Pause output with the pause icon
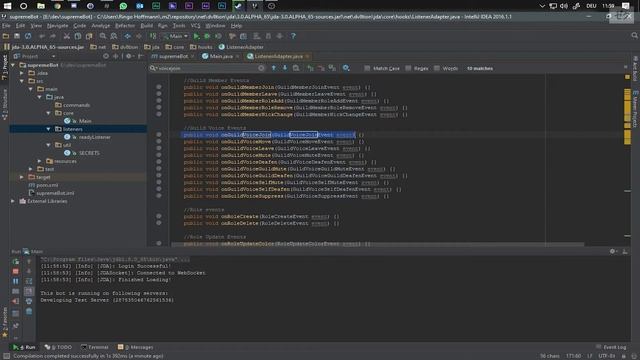 tap(16, 281)
